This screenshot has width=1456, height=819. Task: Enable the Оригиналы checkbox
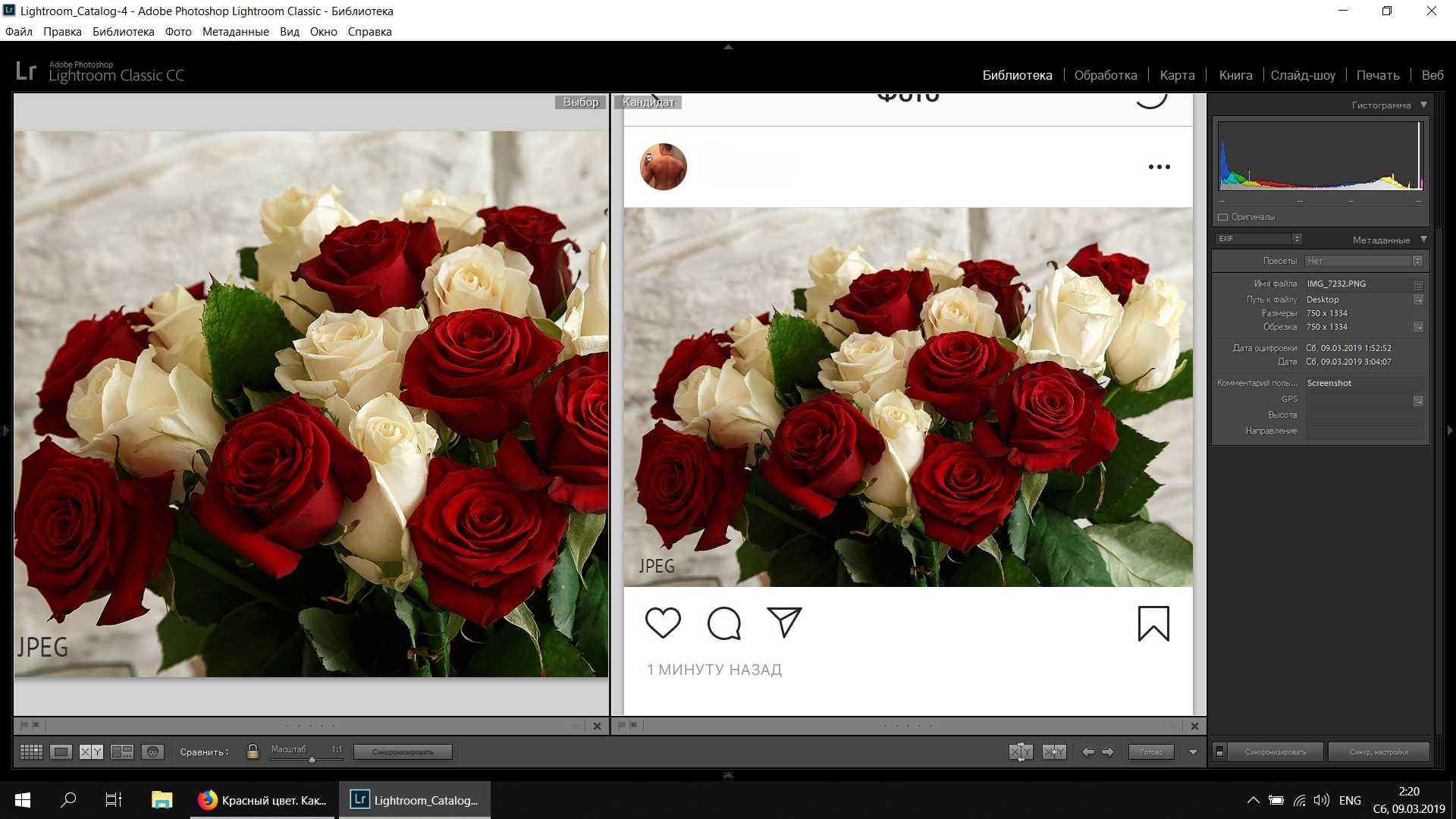1222,217
